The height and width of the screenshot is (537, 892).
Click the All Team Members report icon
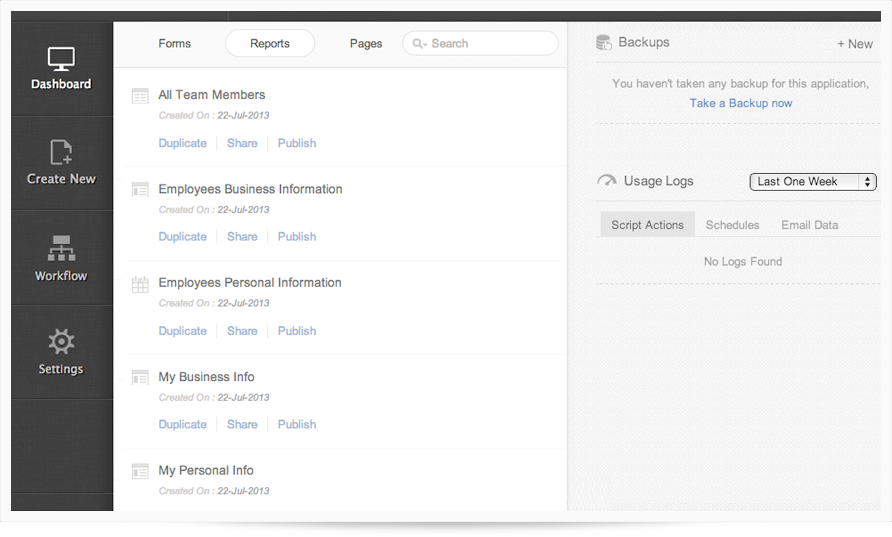(140, 96)
